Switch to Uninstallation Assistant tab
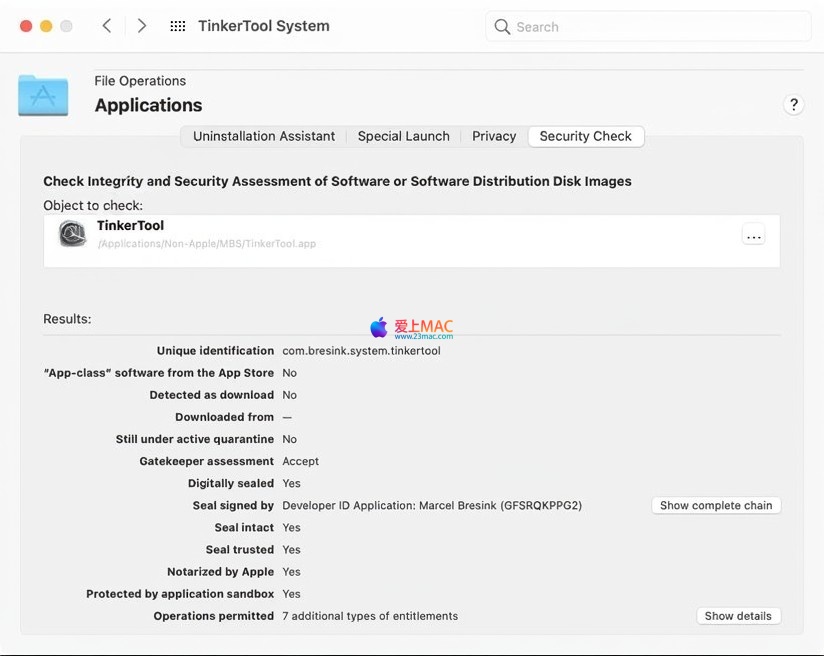Image resolution: width=824 pixels, height=656 pixels. click(x=264, y=136)
